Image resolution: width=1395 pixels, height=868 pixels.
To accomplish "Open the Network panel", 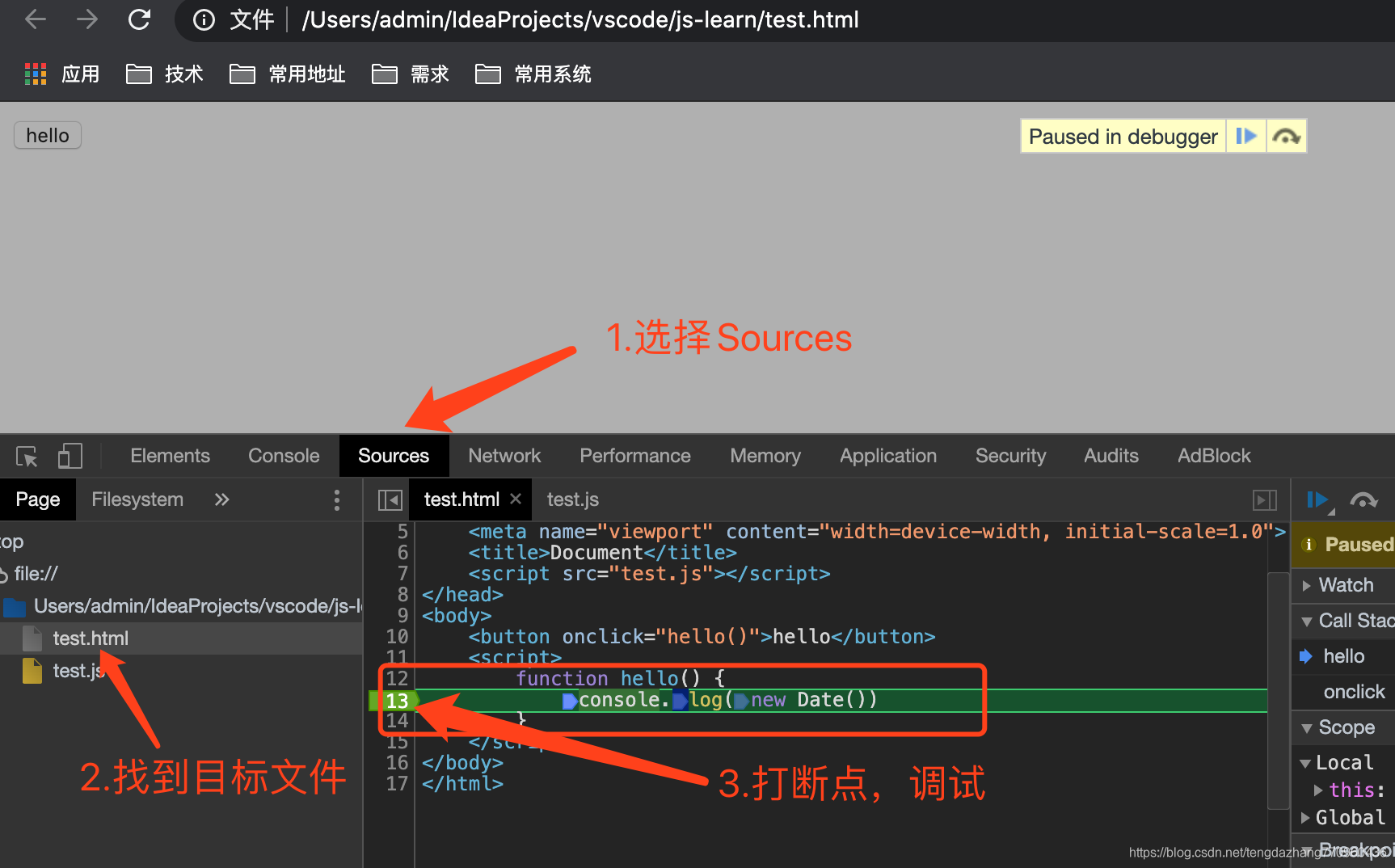I will coord(504,456).
